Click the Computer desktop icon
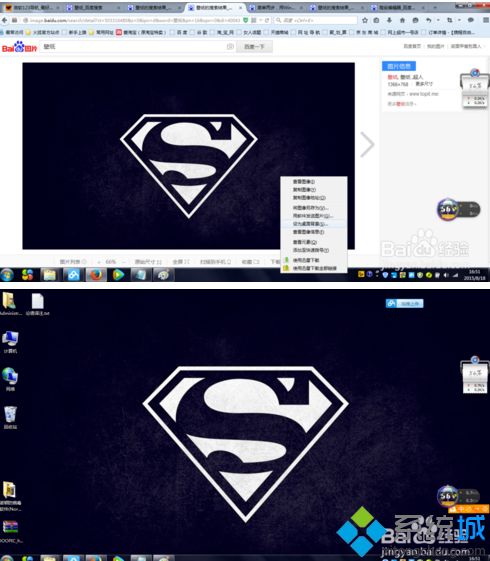 tap(10, 342)
